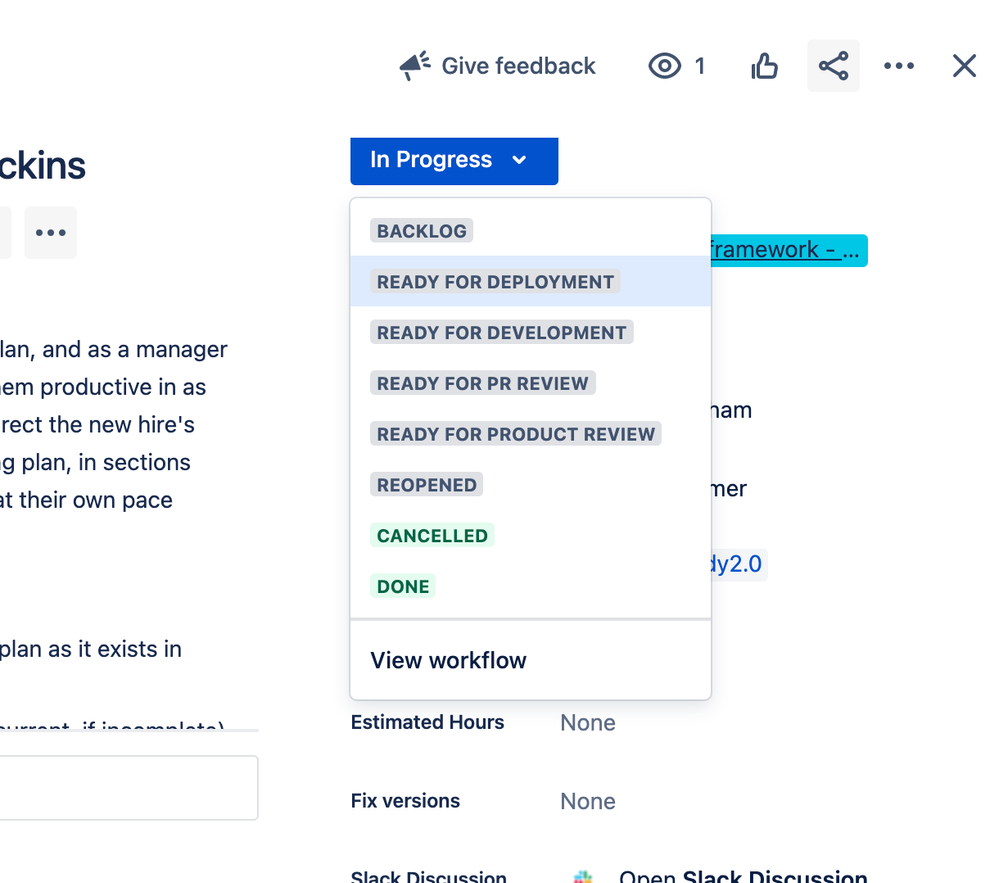Click the empty text input box
999x883 pixels.
click(x=128, y=788)
